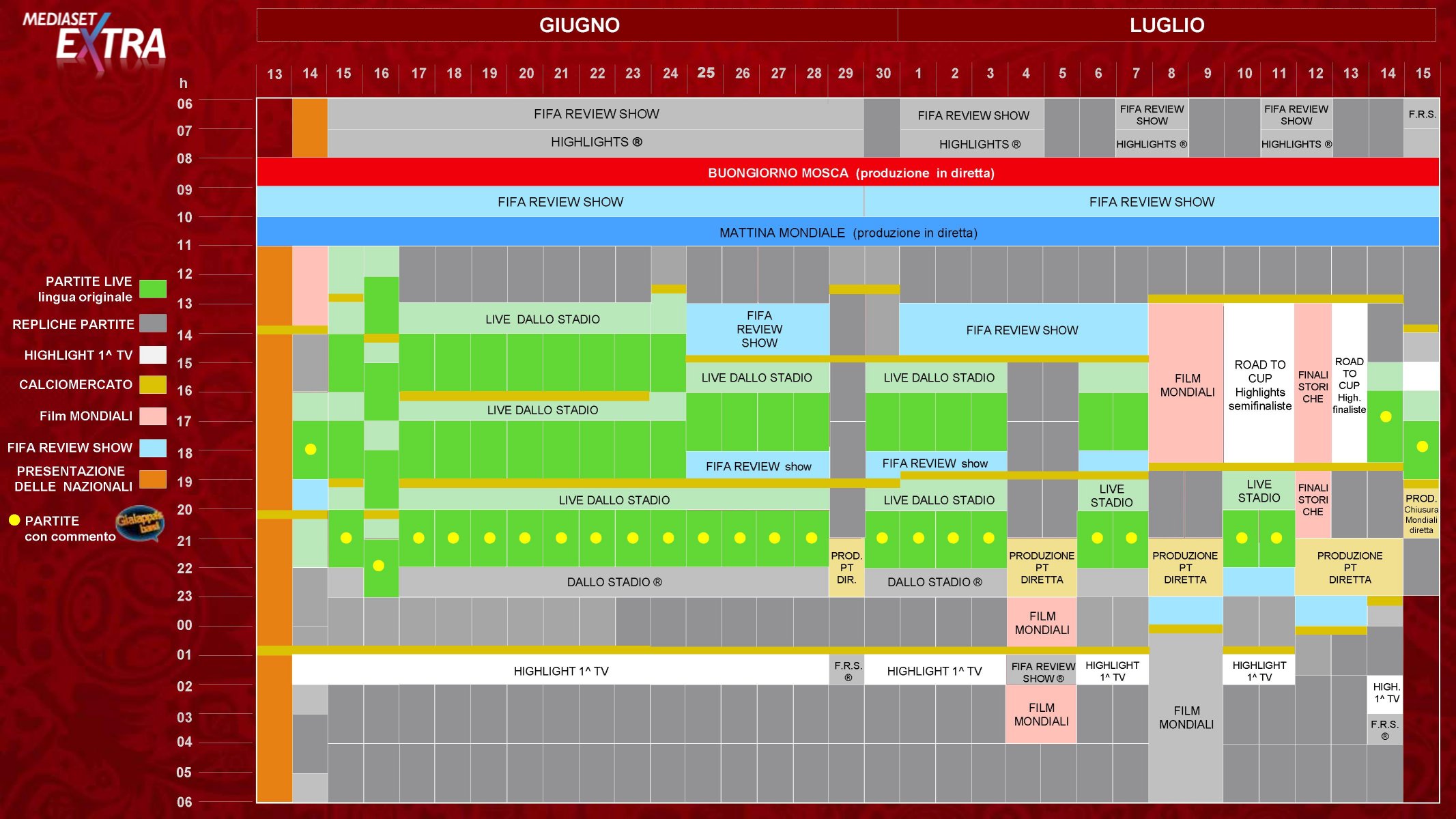Click the hour label 12 on the time axis
Viewport: 1456px width, 819px height.
coord(184,274)
